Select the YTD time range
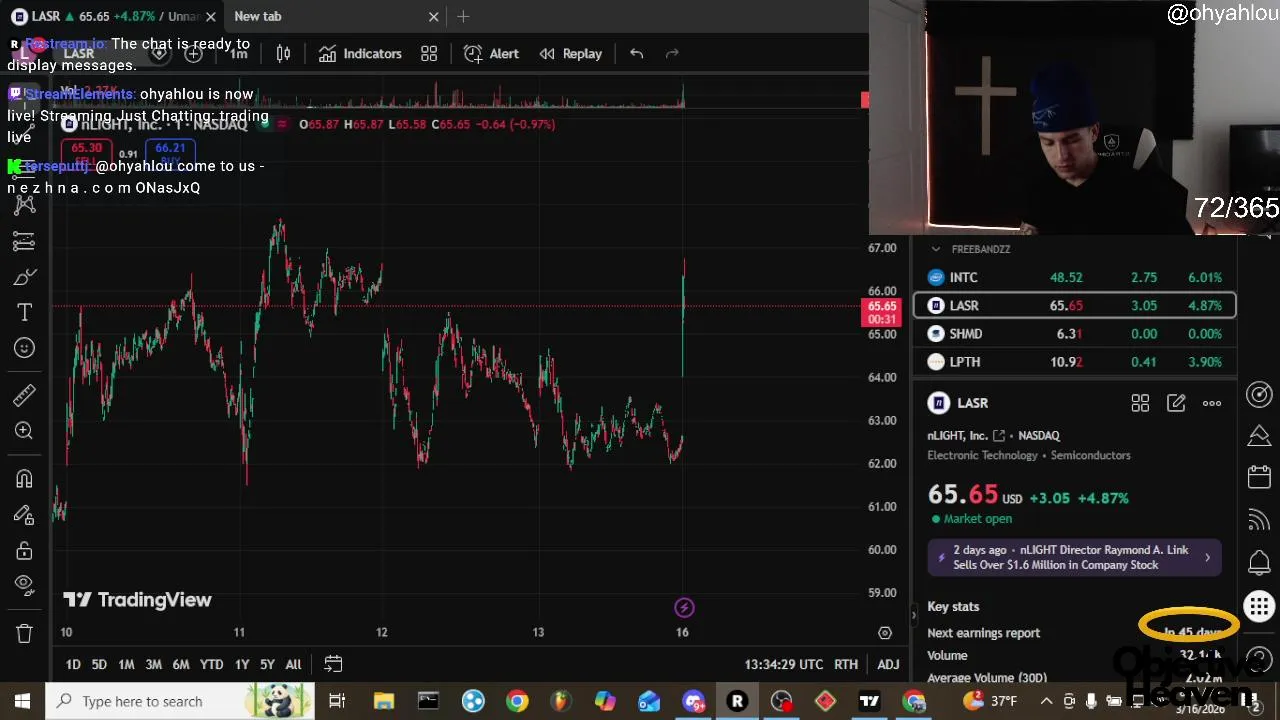This screenshot has height=720, width=1280. tap(211, 664)
